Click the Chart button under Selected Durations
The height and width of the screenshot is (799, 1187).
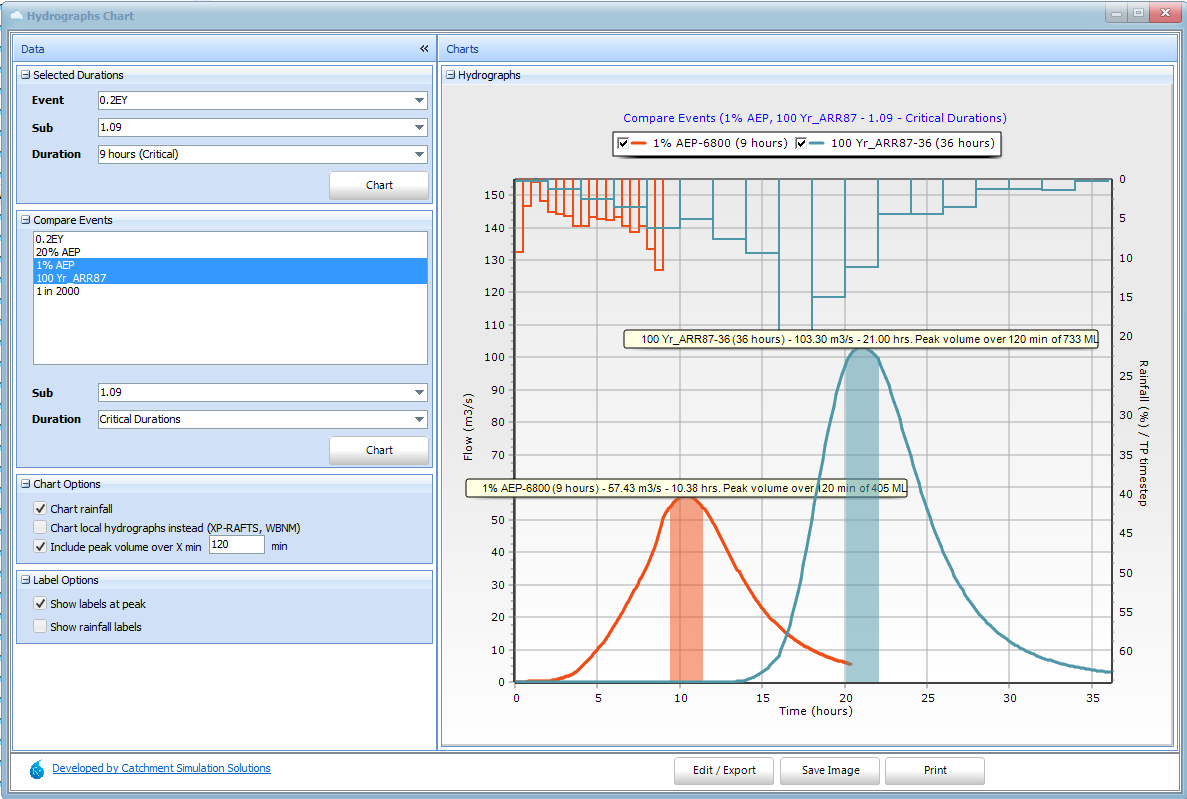click(378, 185)
